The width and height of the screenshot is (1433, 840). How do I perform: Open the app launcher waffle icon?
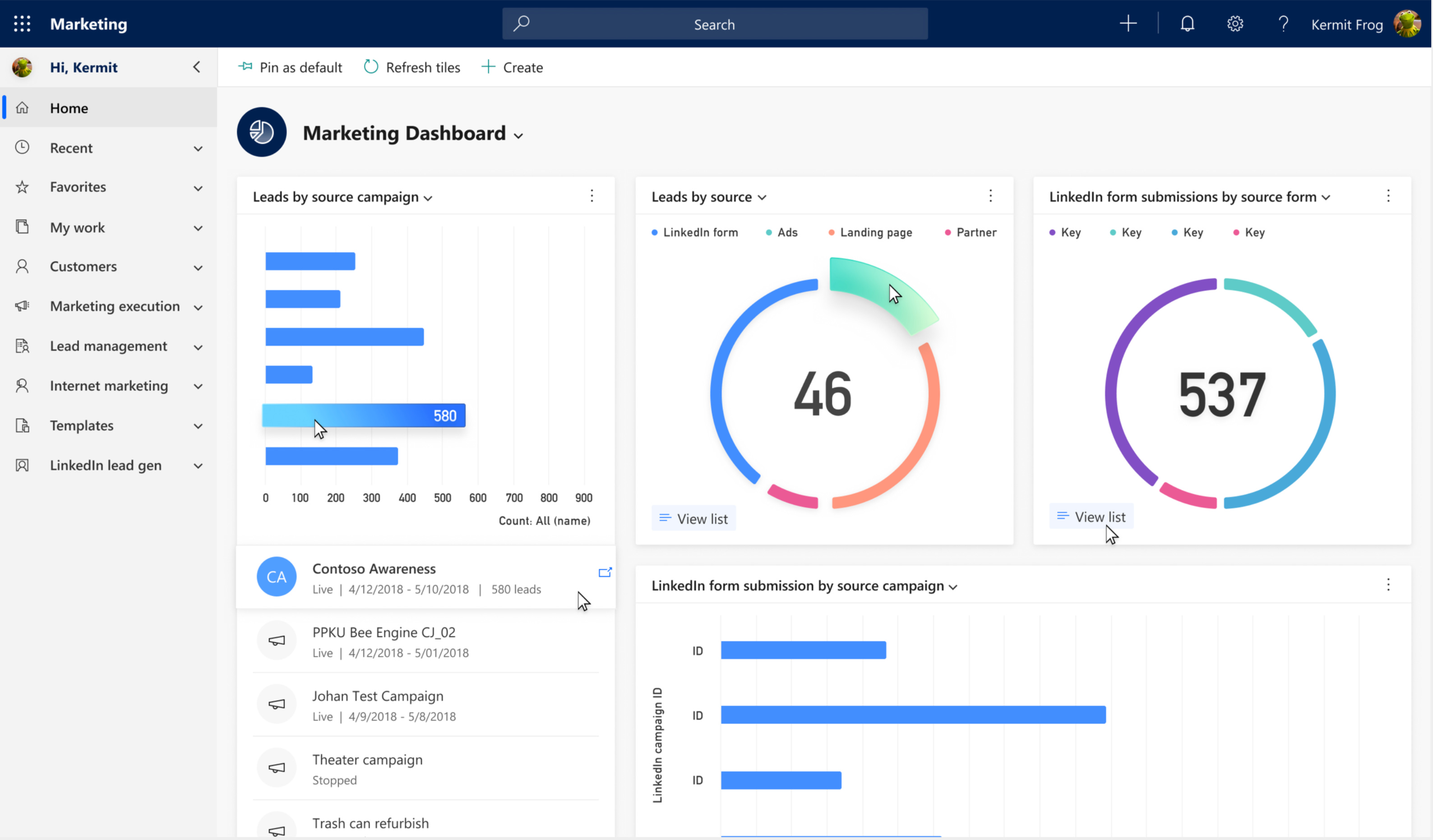[22, 24]
